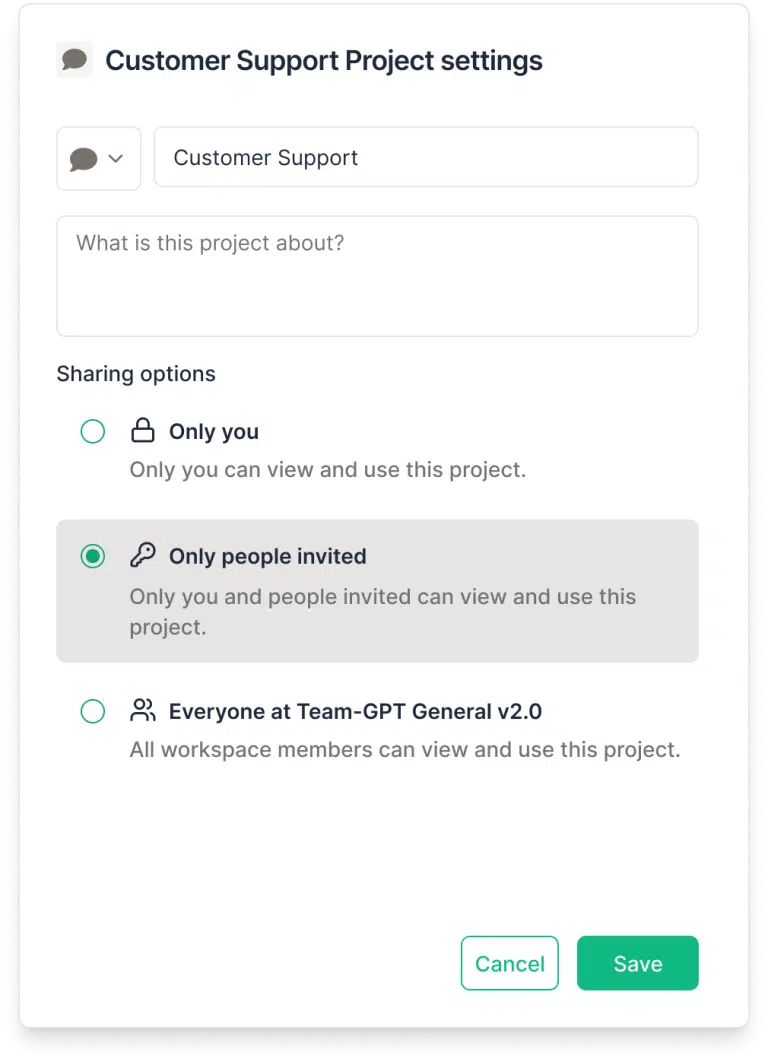The image size is (768, 1062).
Task: Select the Only people invited radio button
Action: (93, 557)
